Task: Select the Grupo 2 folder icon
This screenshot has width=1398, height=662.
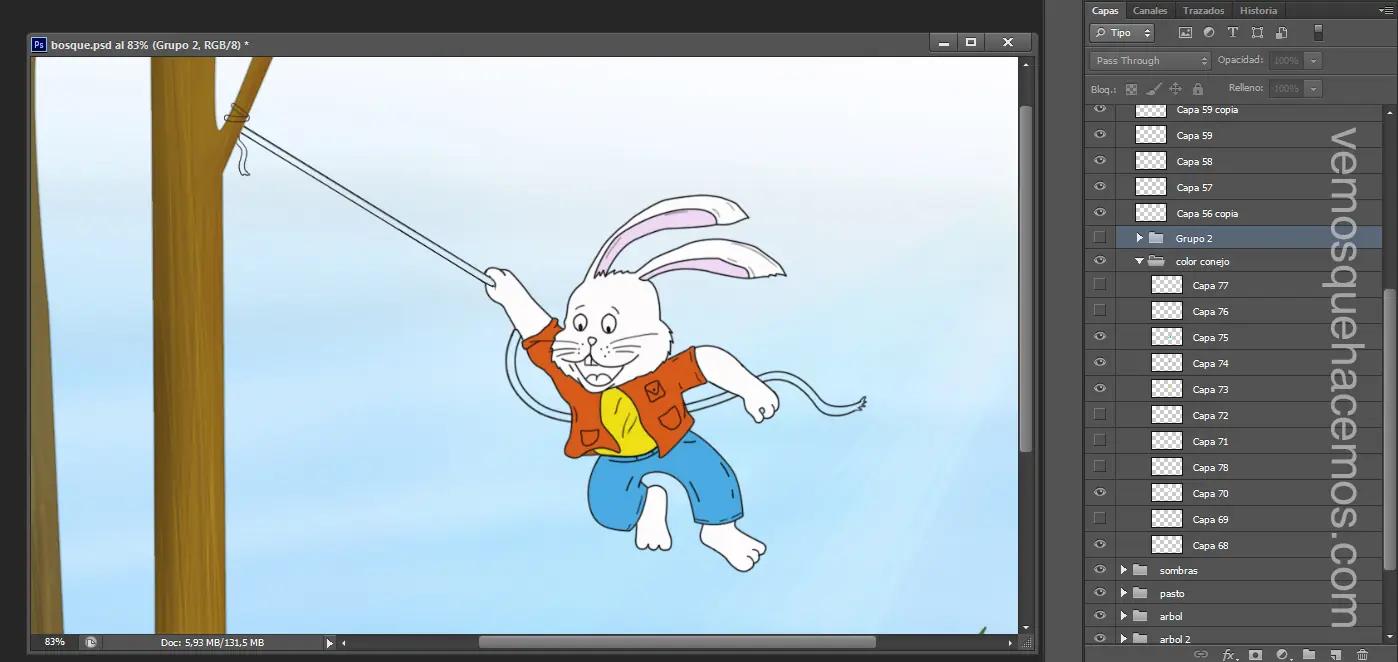Action: 1156,238
